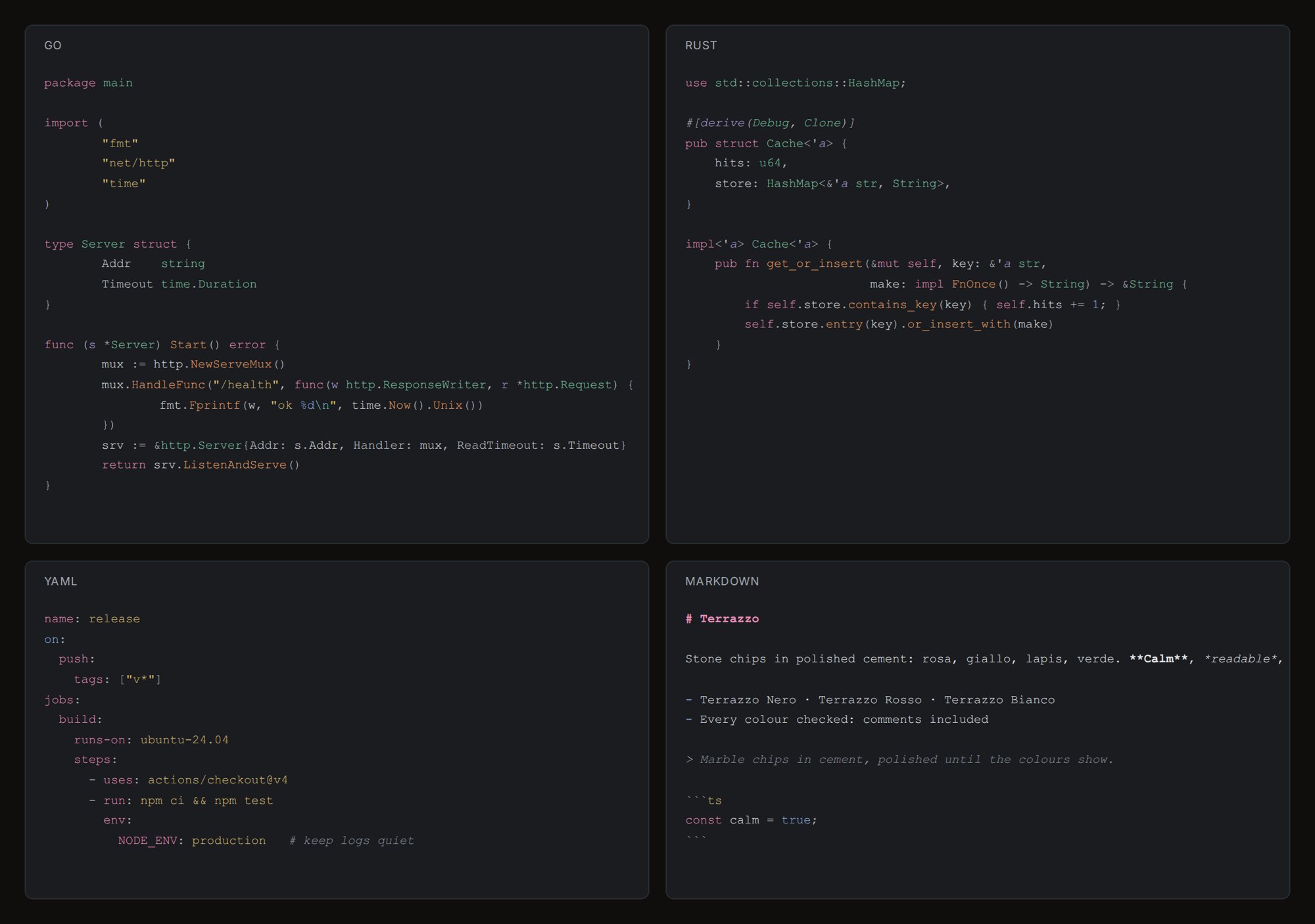Click the 'Marble chips in cement' blockquote
This screenshot has height=924, width=1315.
[899, 759]
